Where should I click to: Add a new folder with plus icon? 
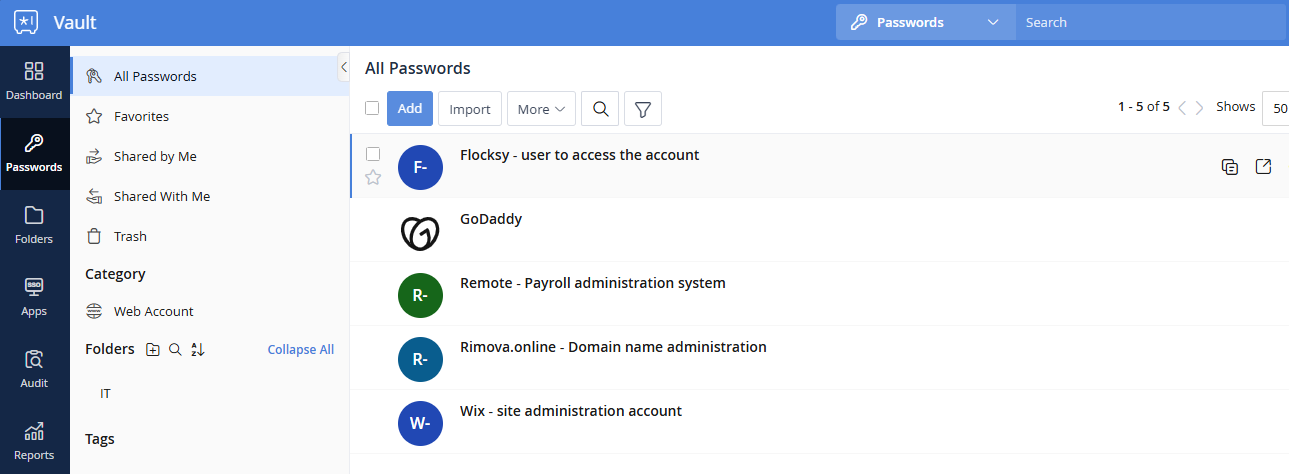[152, 349]
